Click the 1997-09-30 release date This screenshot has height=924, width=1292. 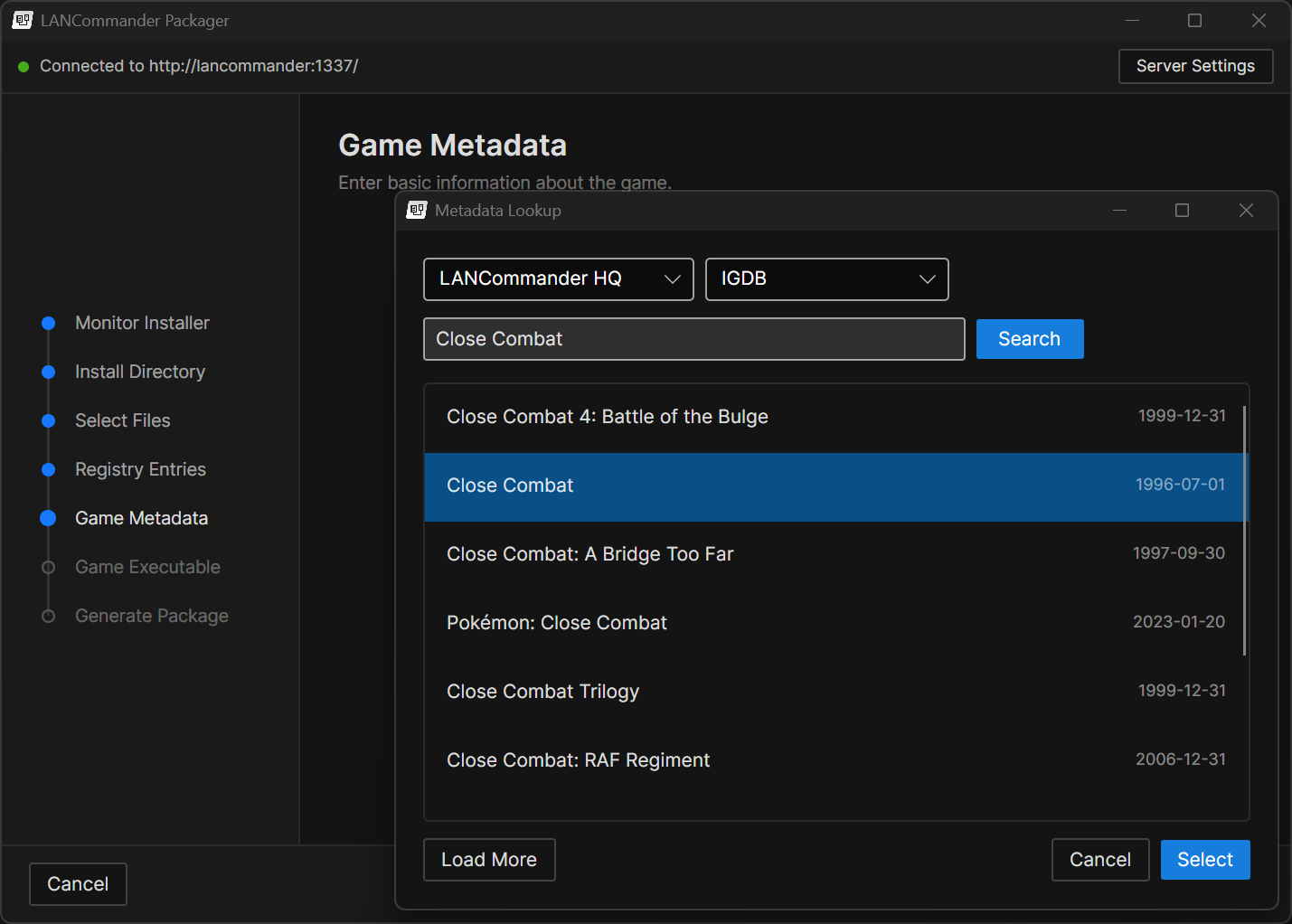pos(1179,553)
